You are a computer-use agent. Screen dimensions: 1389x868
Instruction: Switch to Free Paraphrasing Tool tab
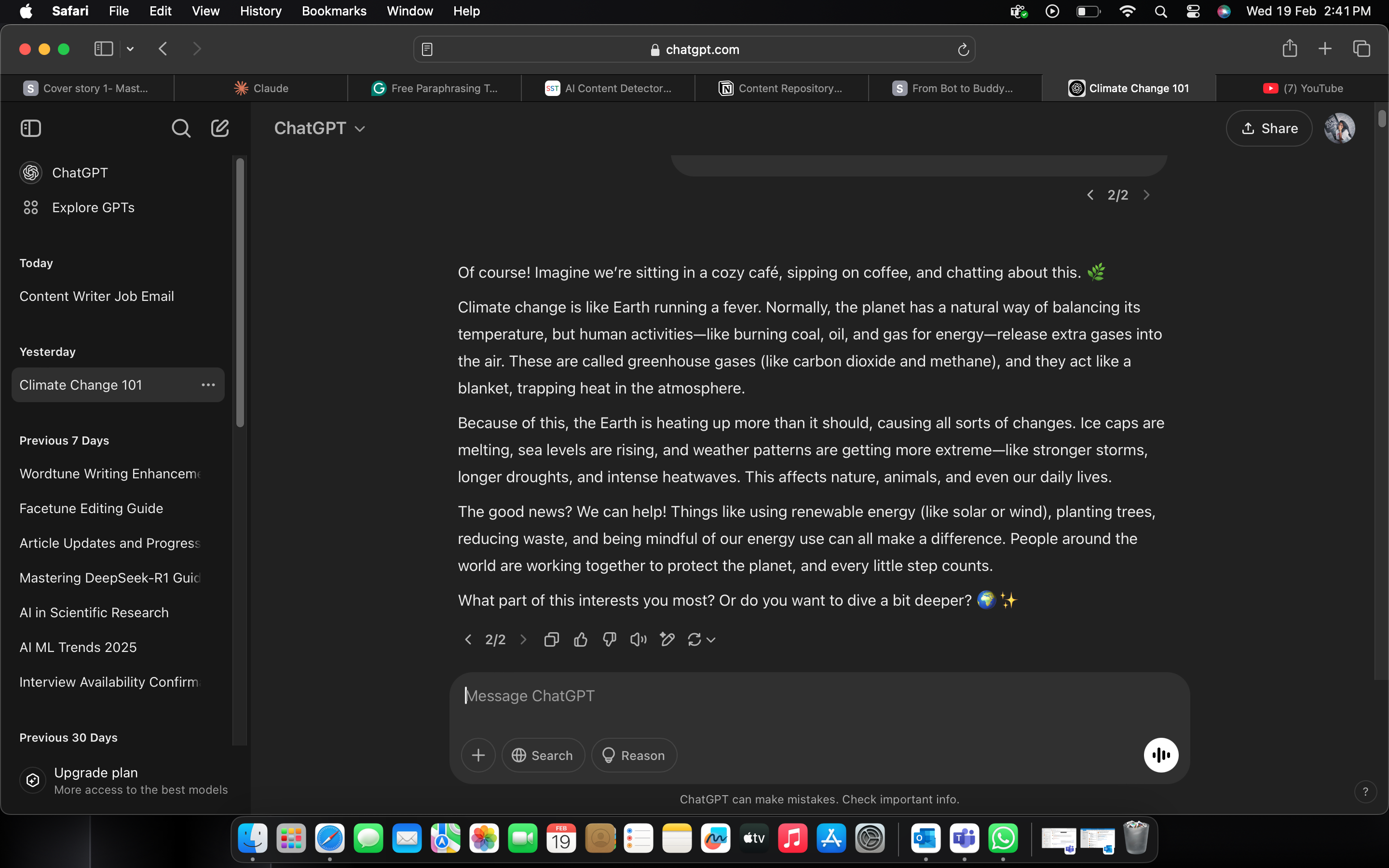(x=435, y=88)
